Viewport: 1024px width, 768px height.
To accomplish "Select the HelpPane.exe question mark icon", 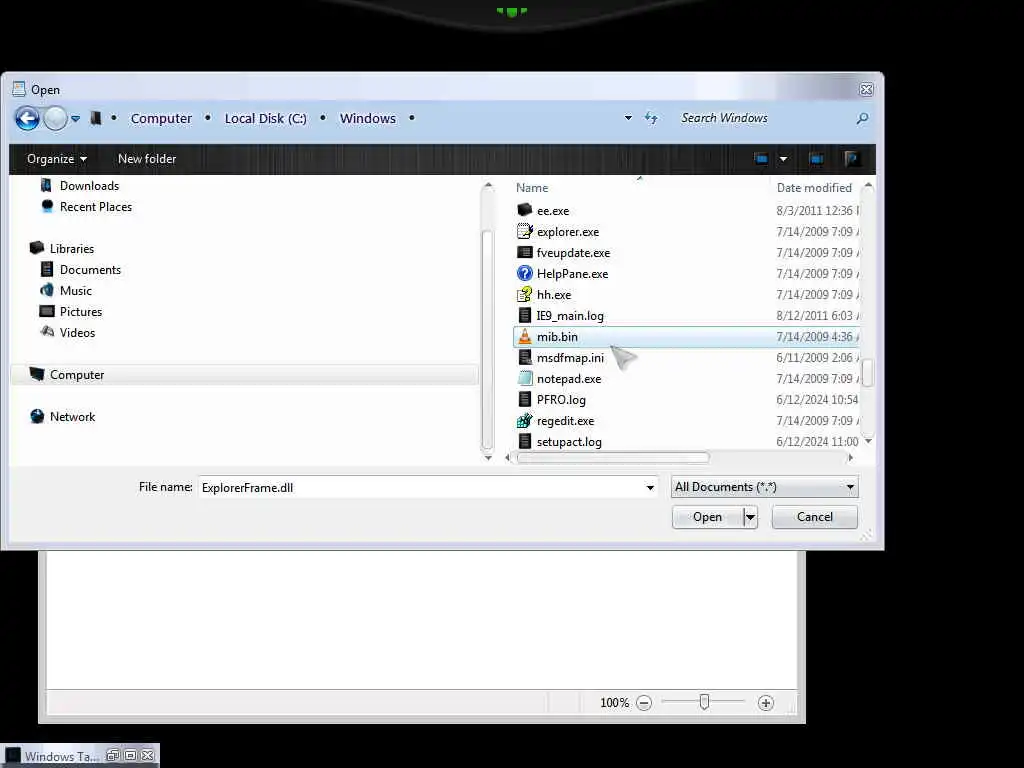I will 524,273.
